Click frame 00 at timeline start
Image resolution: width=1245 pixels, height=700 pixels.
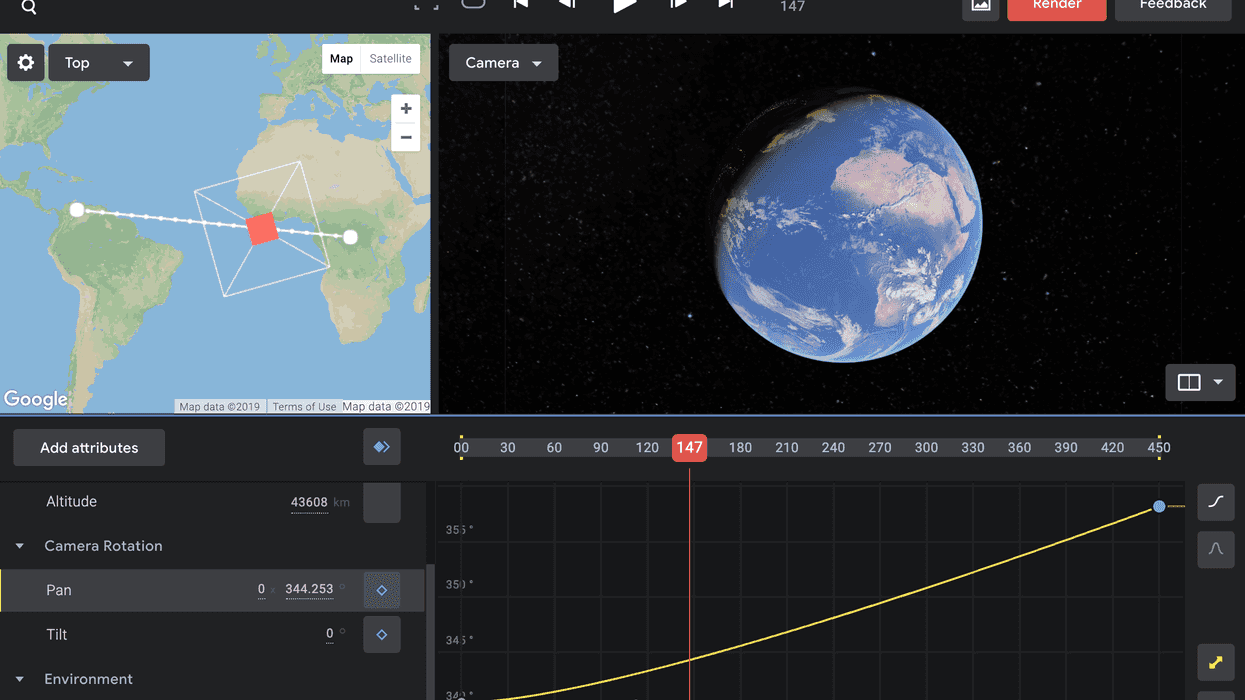click(x=461, y=448)
